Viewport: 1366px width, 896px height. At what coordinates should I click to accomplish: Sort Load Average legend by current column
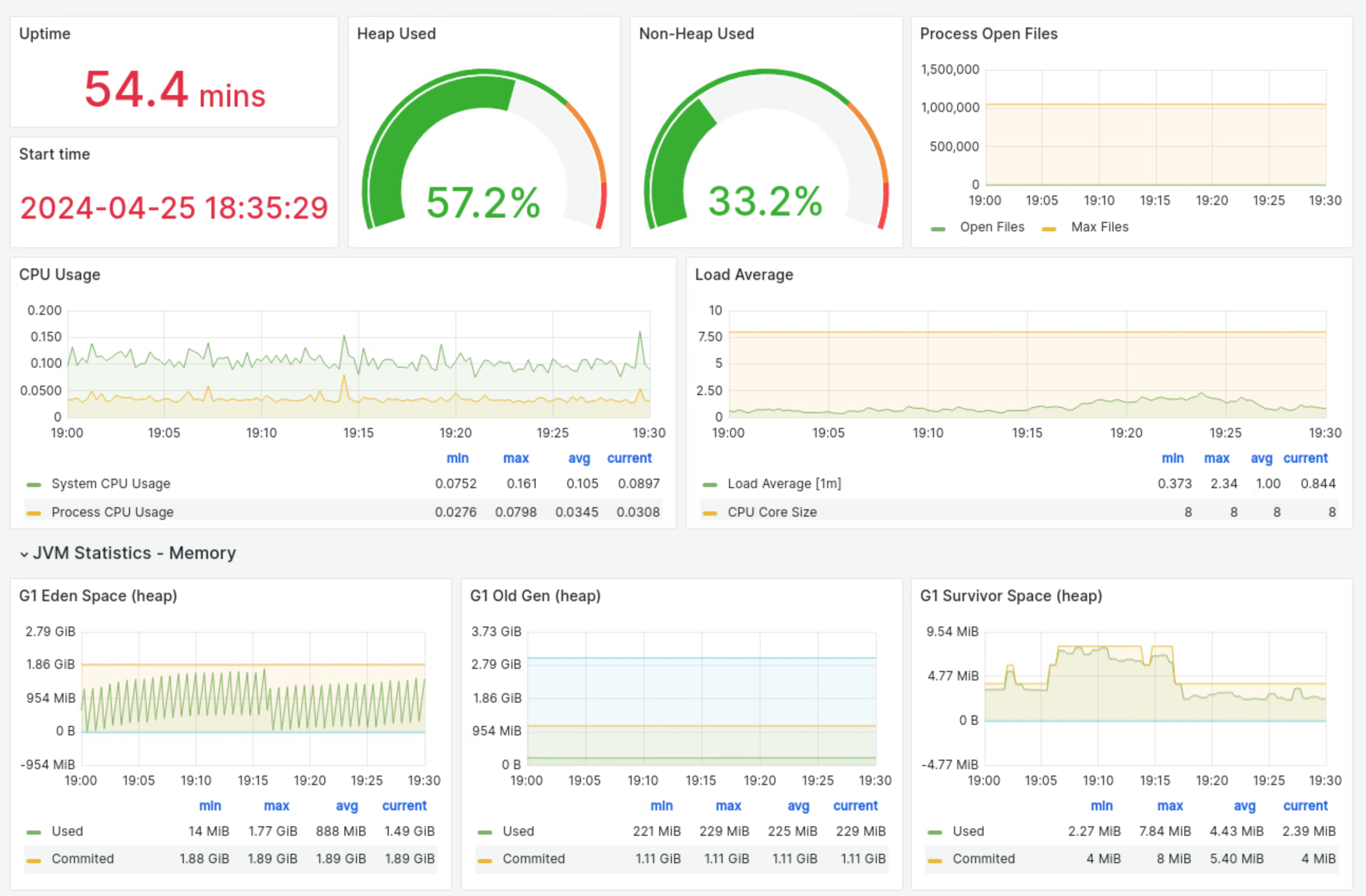1305,458
